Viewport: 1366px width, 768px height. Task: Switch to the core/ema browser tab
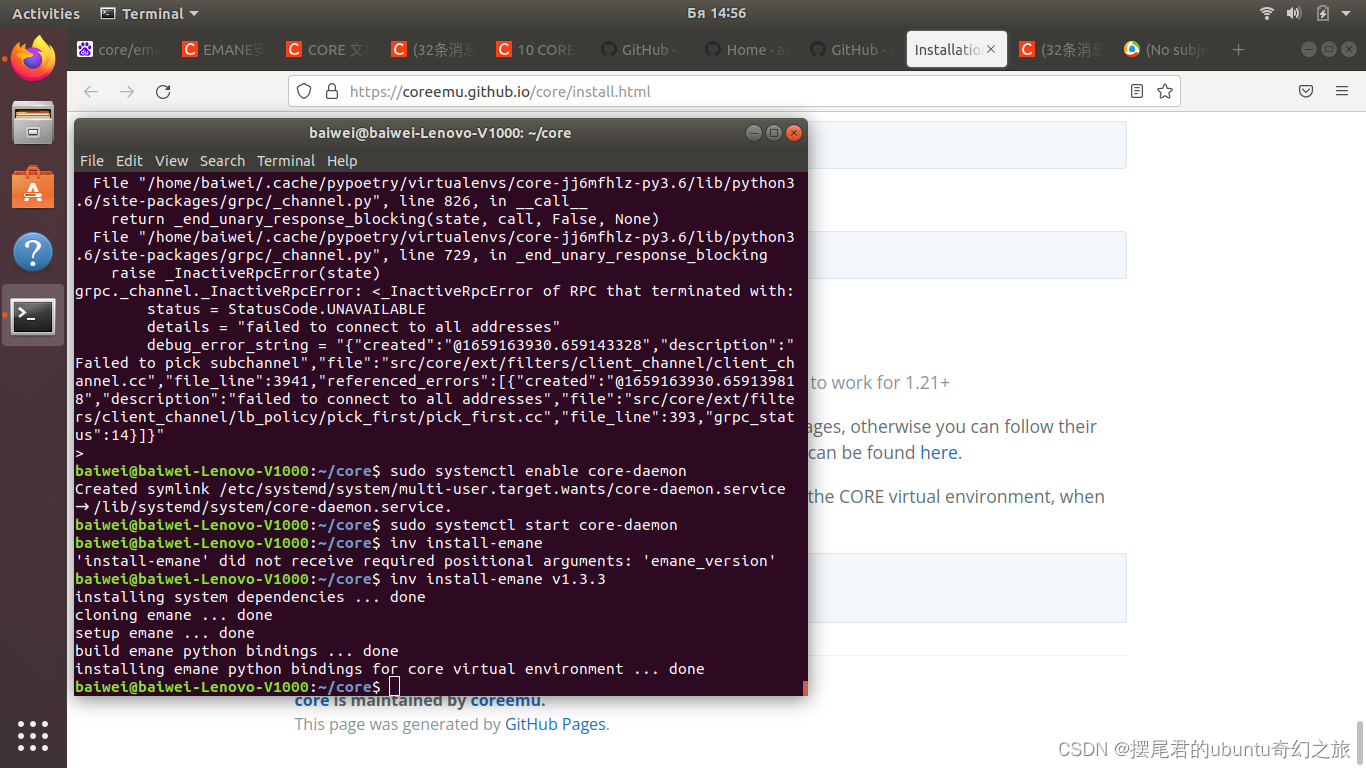click(x=119, y=49)
